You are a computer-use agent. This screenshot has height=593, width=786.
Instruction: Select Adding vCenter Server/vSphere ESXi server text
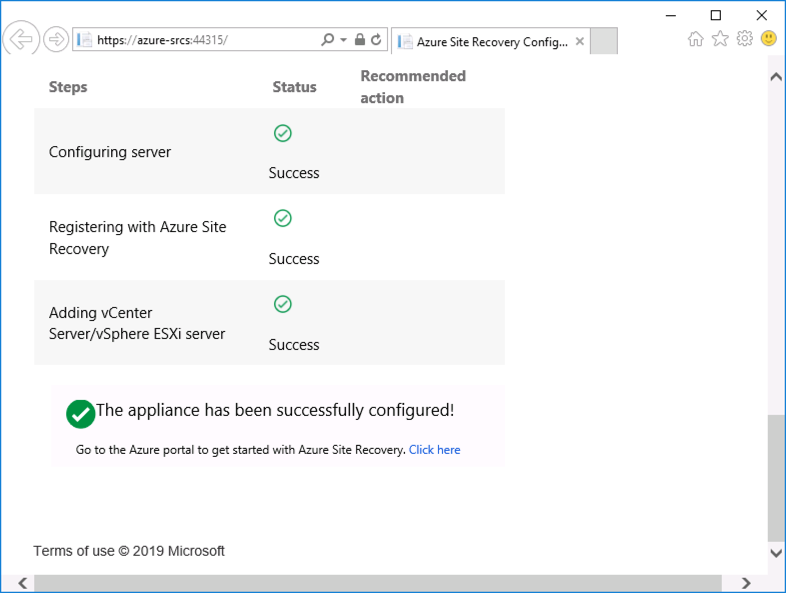[137, 323]
